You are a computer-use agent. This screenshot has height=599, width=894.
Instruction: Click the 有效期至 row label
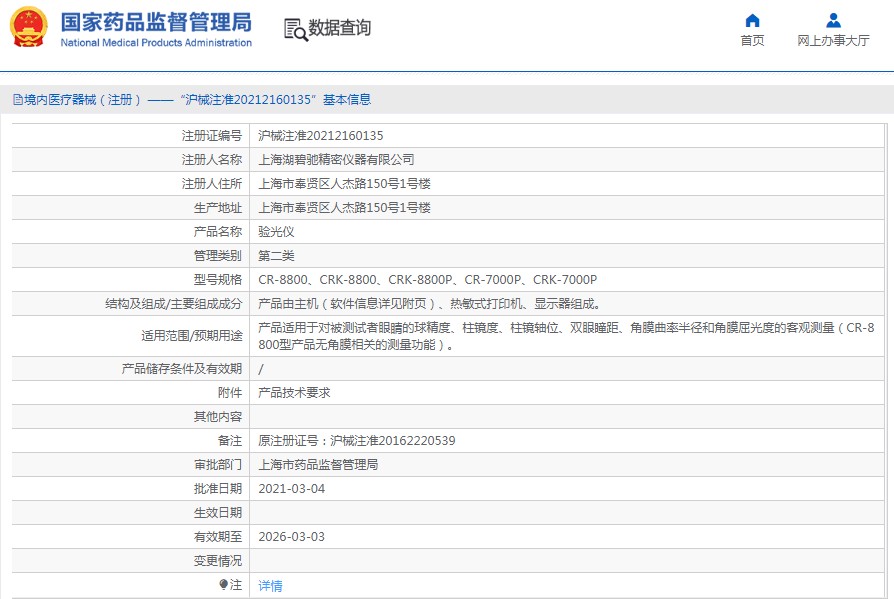point(218,536)
